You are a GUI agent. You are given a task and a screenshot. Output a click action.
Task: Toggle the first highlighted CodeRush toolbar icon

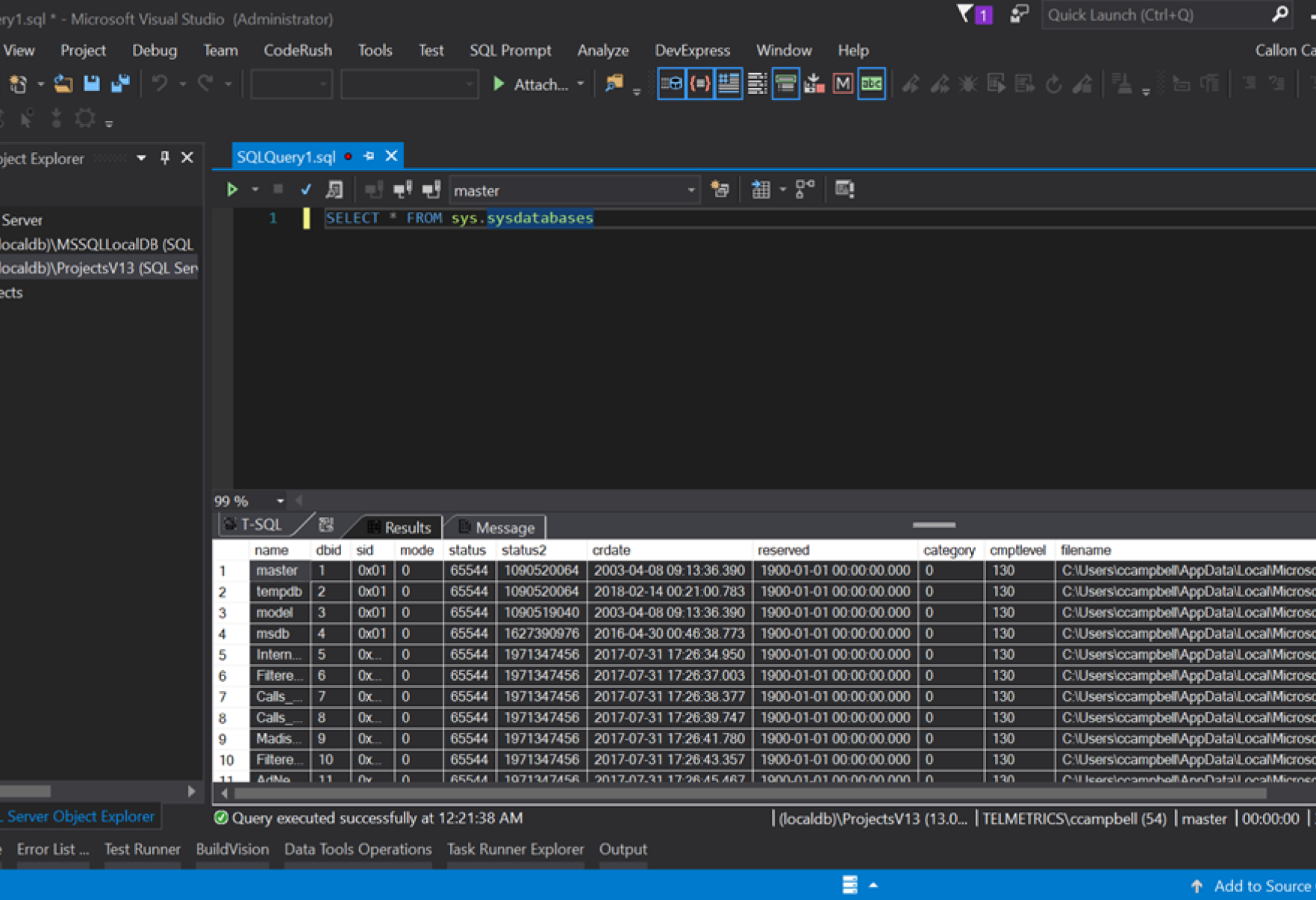tap(671, 84)
